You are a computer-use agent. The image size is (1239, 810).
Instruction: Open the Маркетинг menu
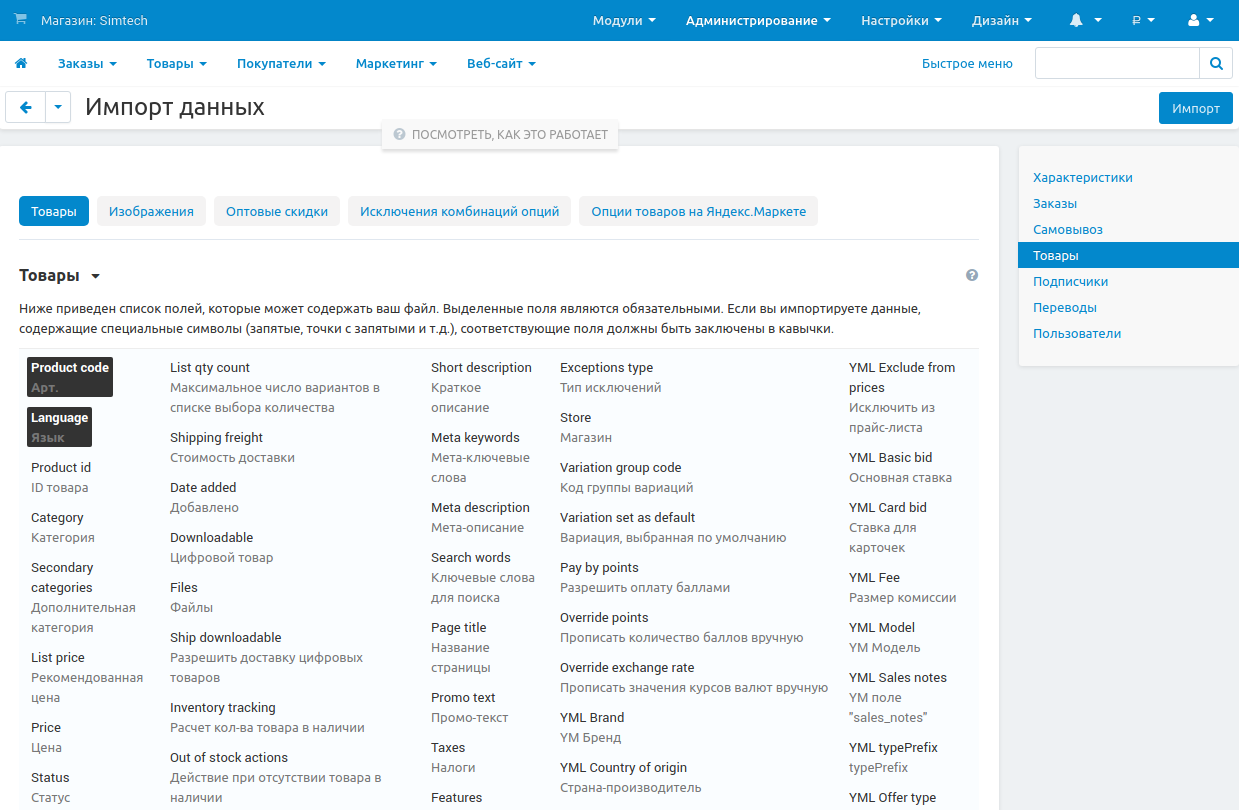pos(396,64)
